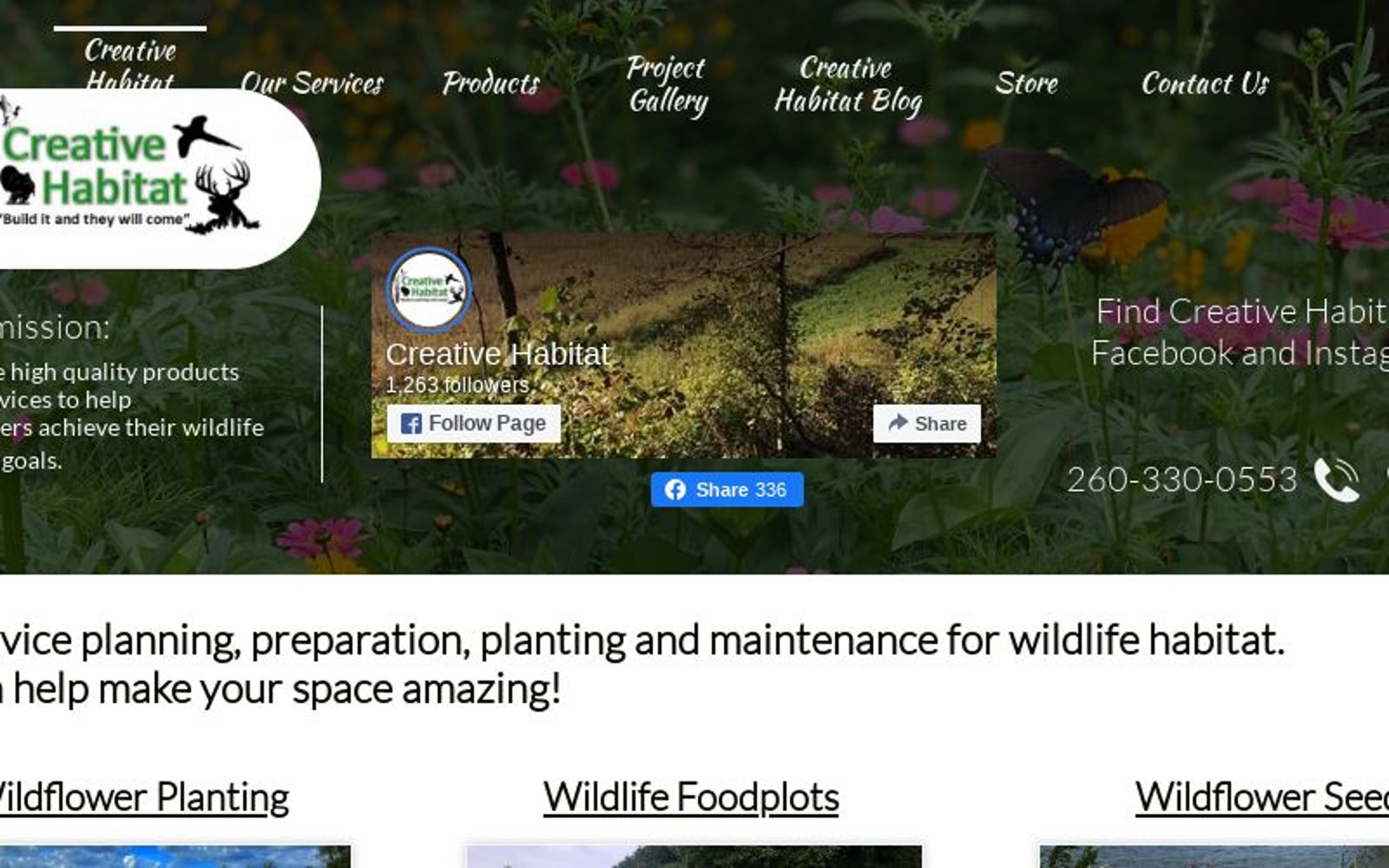The height and width of the screenshot is (868, 1389).
Task: Click the phone handset icon
Action: click(1336, 479)
